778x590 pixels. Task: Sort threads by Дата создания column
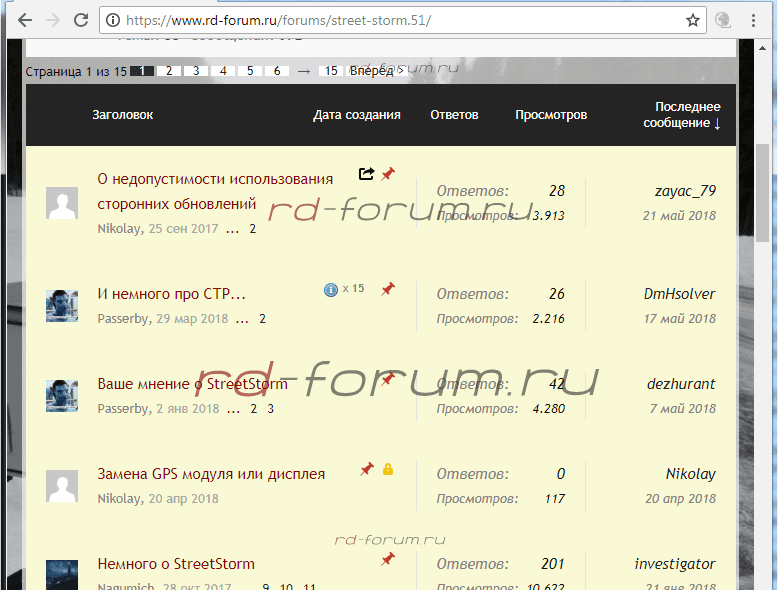356,115
